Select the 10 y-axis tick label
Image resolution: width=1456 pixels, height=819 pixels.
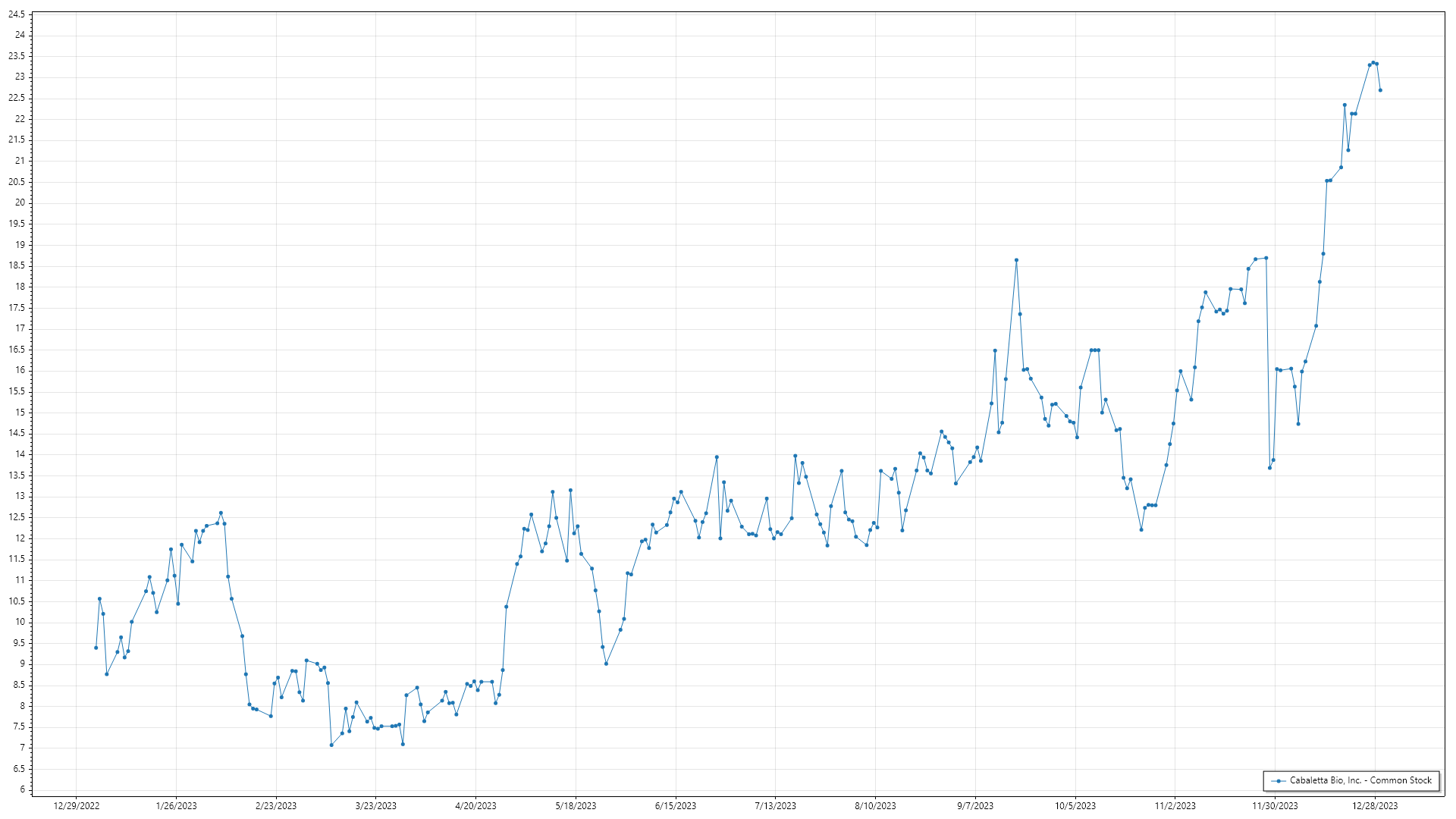tap(20, 622)
